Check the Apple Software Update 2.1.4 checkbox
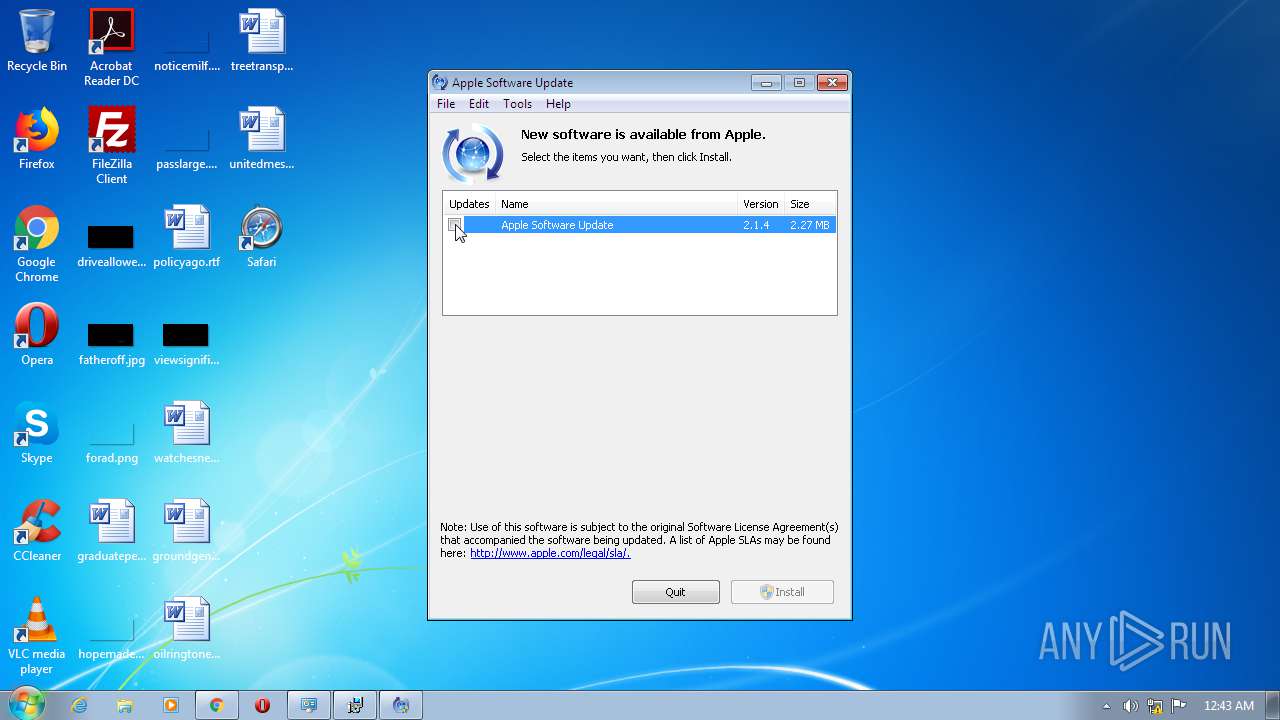 (455, 225)
